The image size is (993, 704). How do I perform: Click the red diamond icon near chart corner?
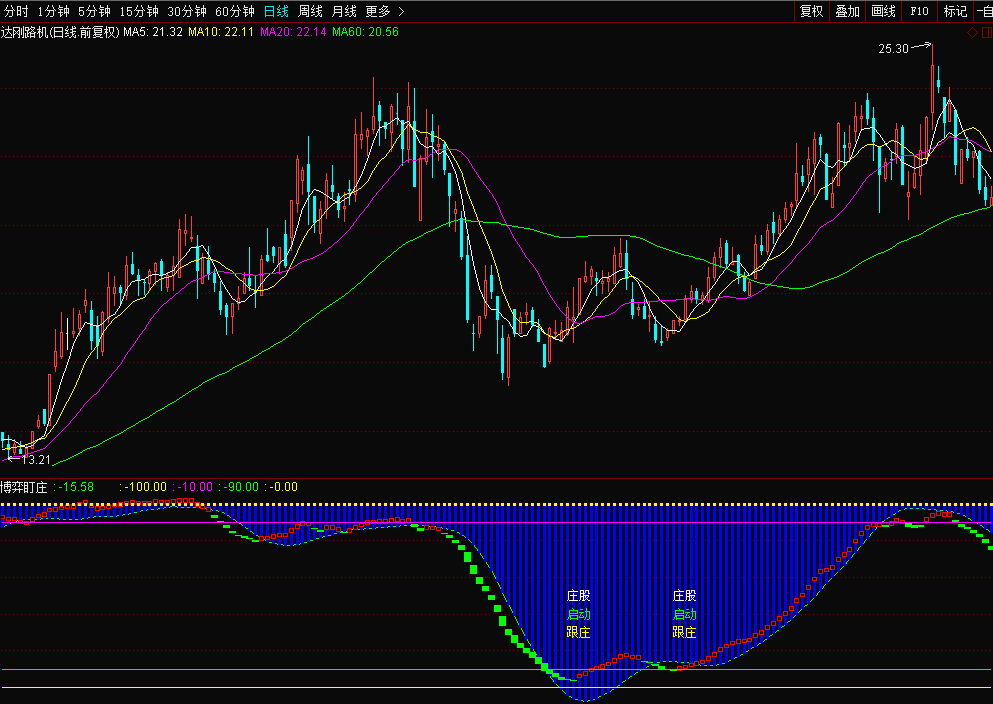click(973, 32)
